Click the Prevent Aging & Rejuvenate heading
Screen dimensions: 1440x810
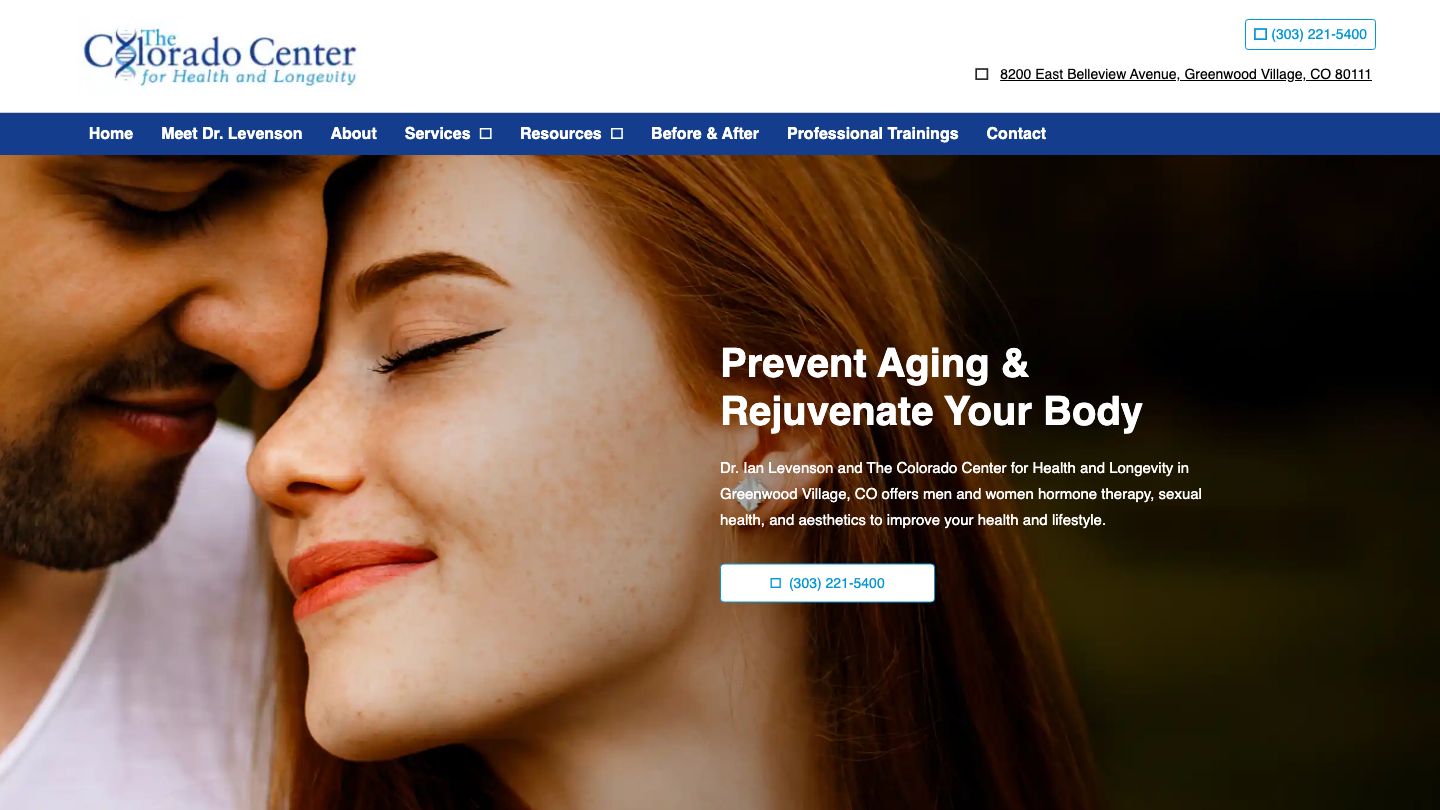pos(931,388)
